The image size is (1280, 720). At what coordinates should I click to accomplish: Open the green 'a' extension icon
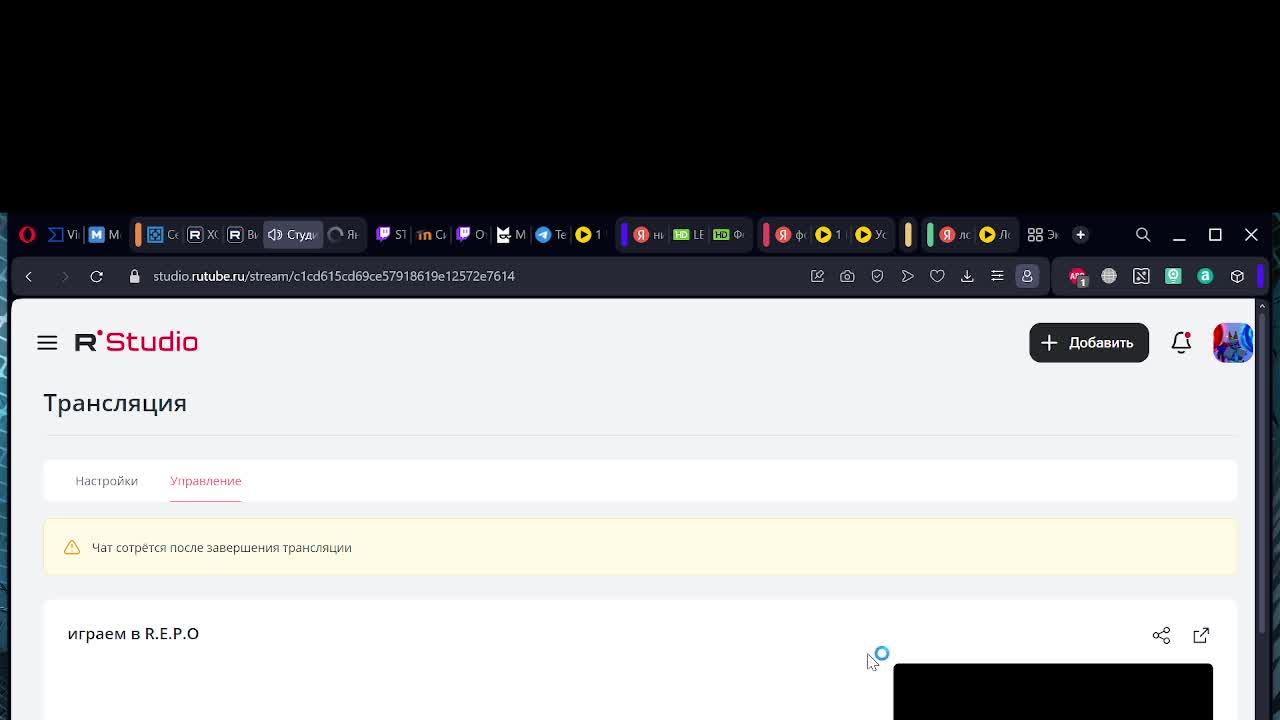coord(1205,276)
